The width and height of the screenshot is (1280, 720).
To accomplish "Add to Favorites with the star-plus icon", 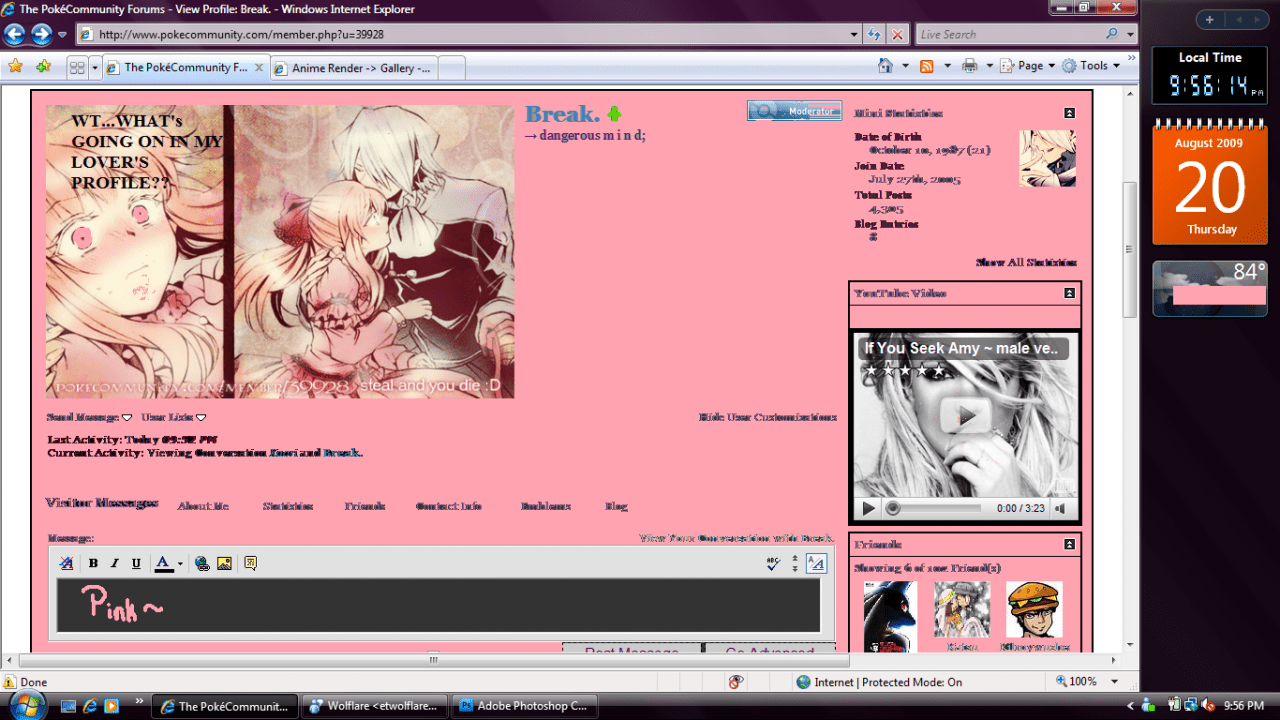I will coord(43,66).
